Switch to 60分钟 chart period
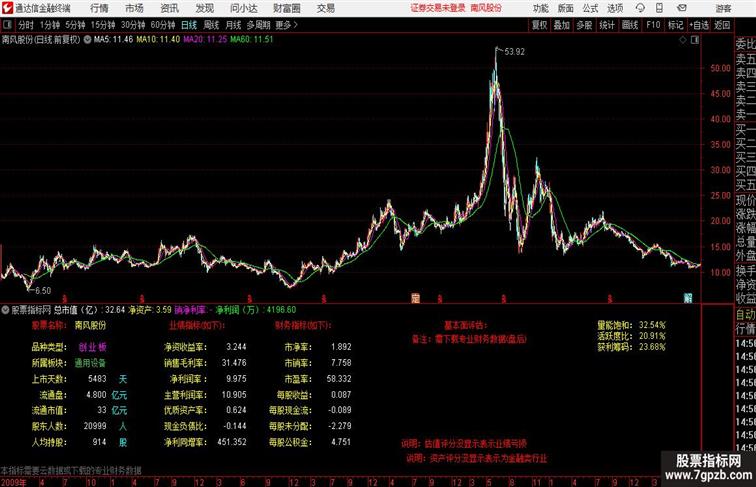Viewport: 756px width, 487px height. click(162, 25)
